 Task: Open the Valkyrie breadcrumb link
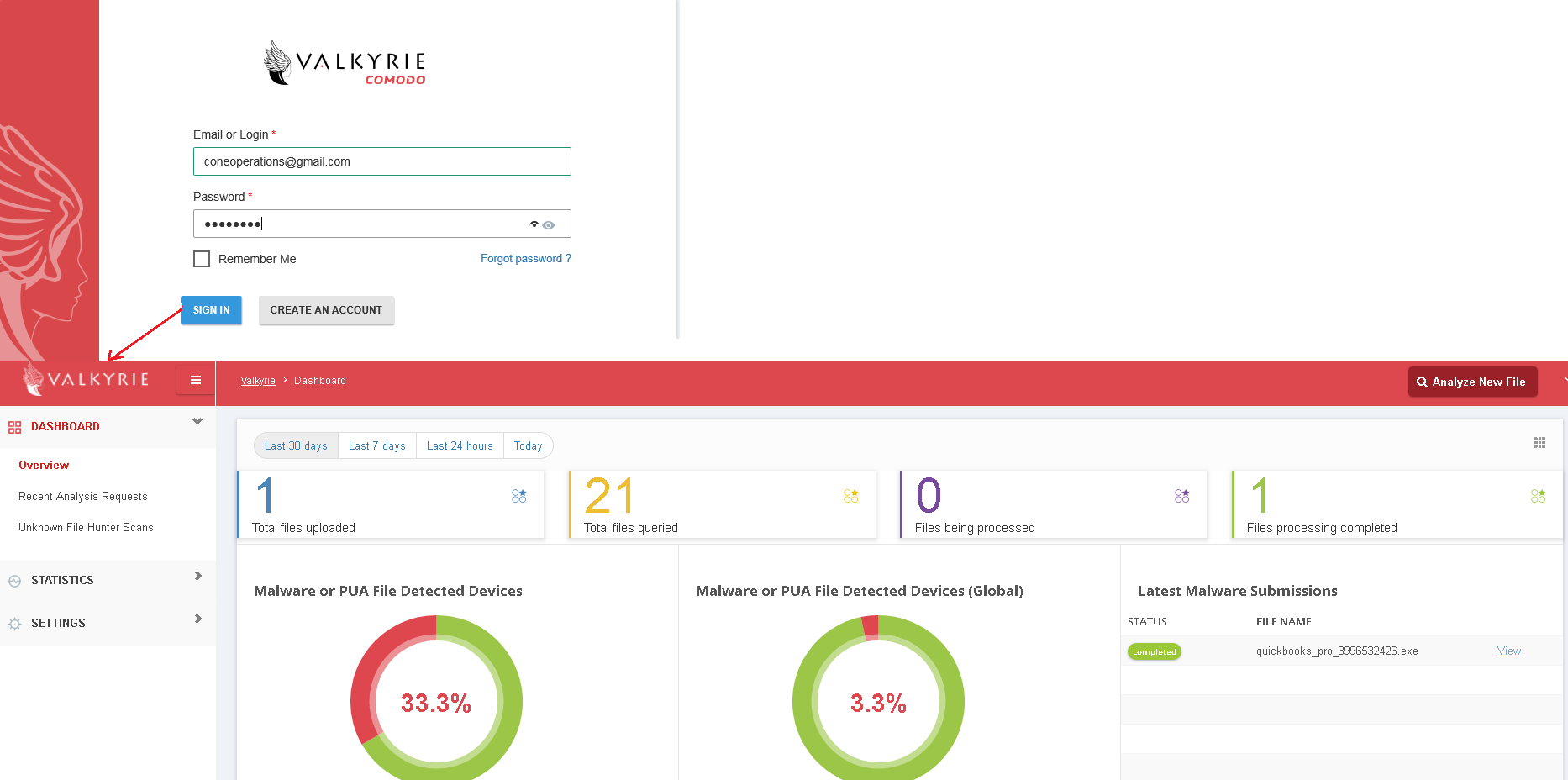pyautogui.click(x=258, y=381)
